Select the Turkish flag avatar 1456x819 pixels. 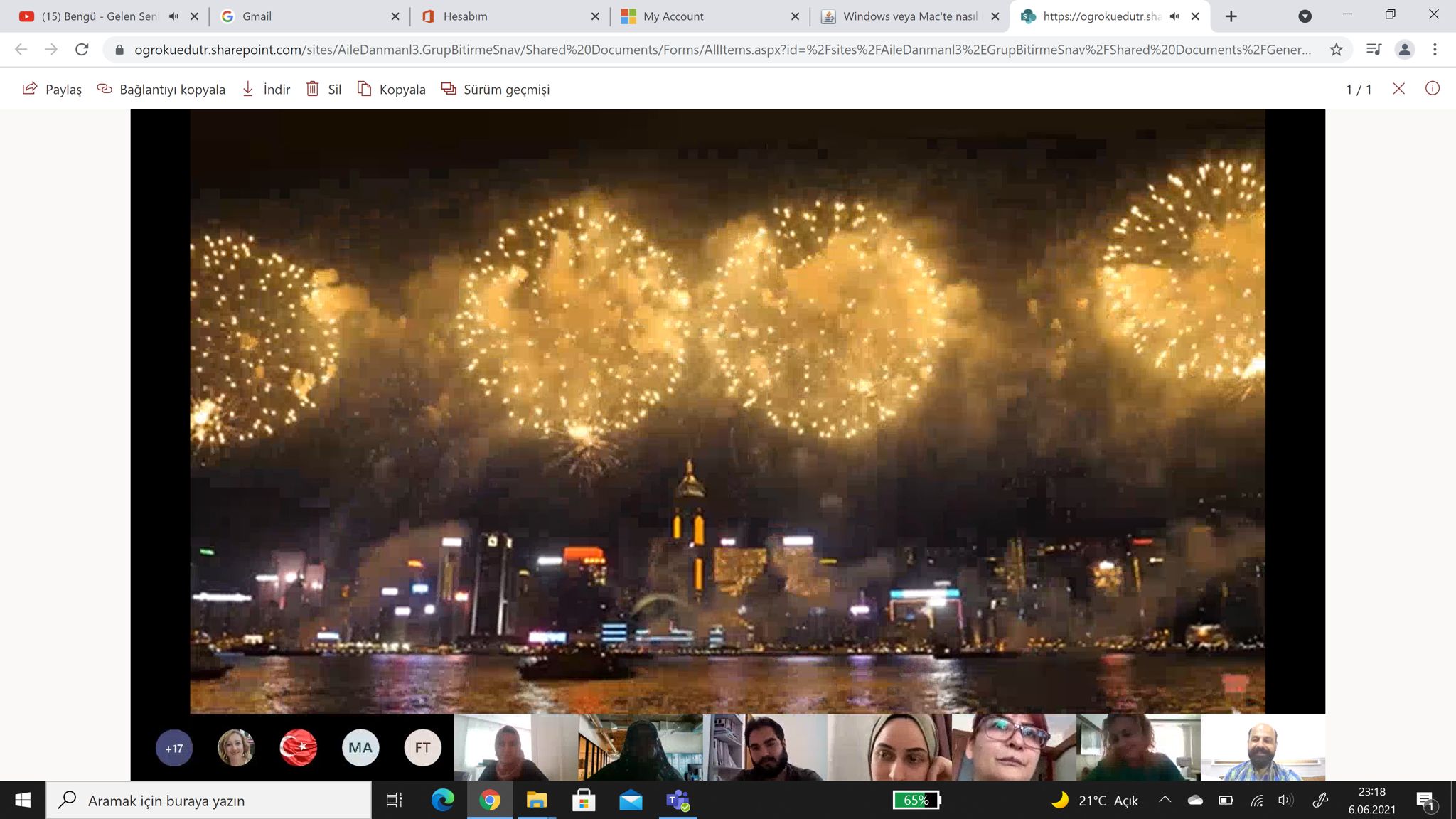point(299,748)
